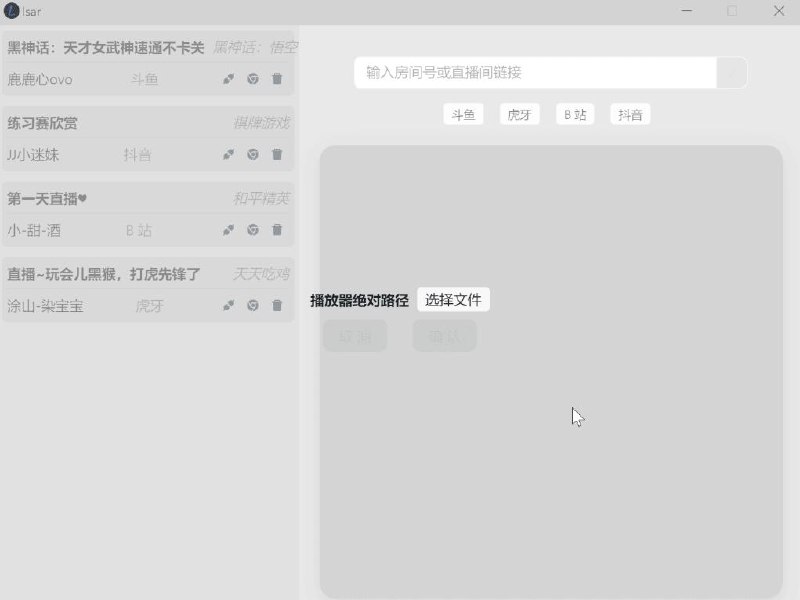Switch to the 抖音 platform tab

pyautogui.click(x=630, y=113)
